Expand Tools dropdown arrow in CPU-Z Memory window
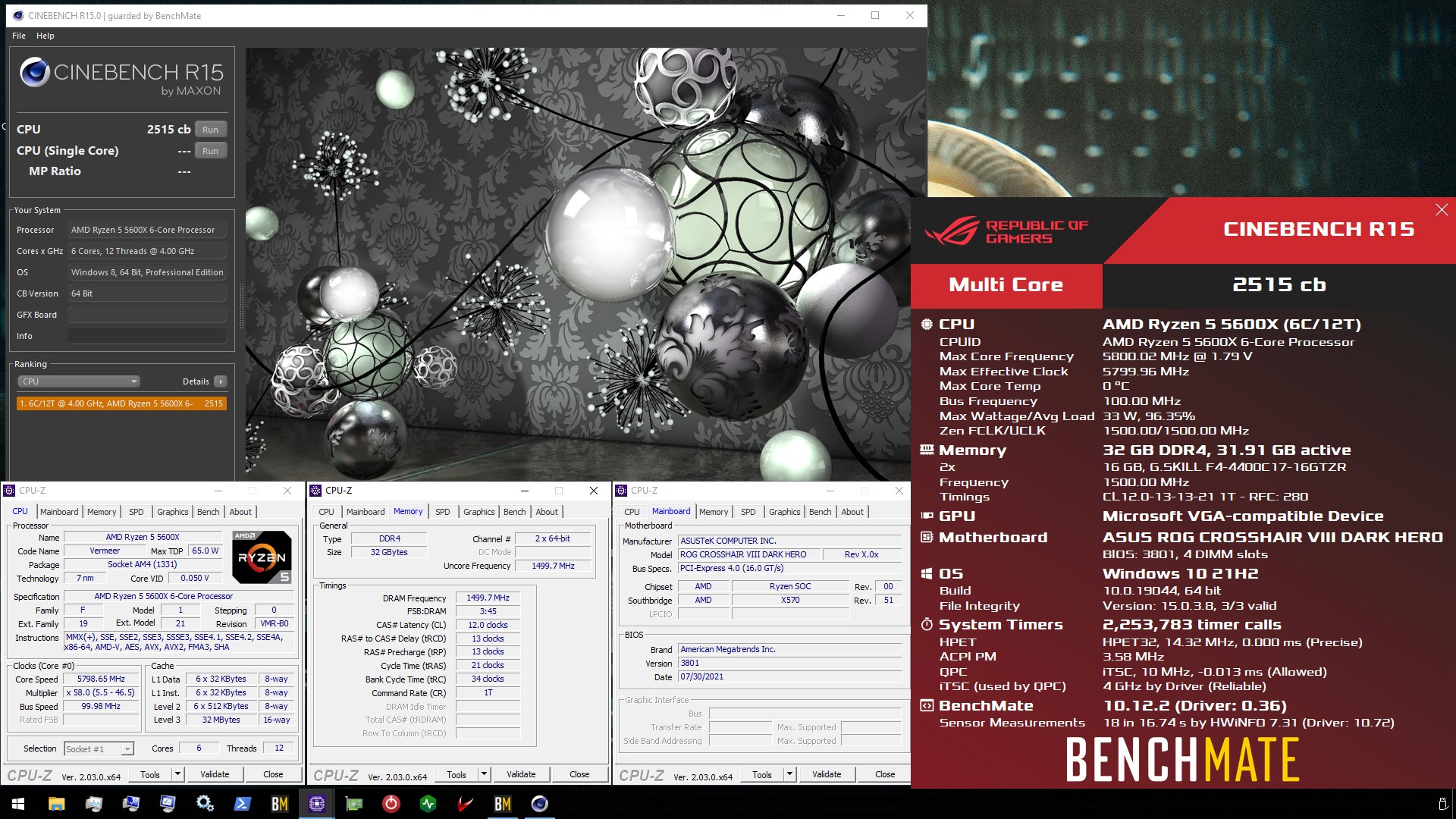 point(484,774)
